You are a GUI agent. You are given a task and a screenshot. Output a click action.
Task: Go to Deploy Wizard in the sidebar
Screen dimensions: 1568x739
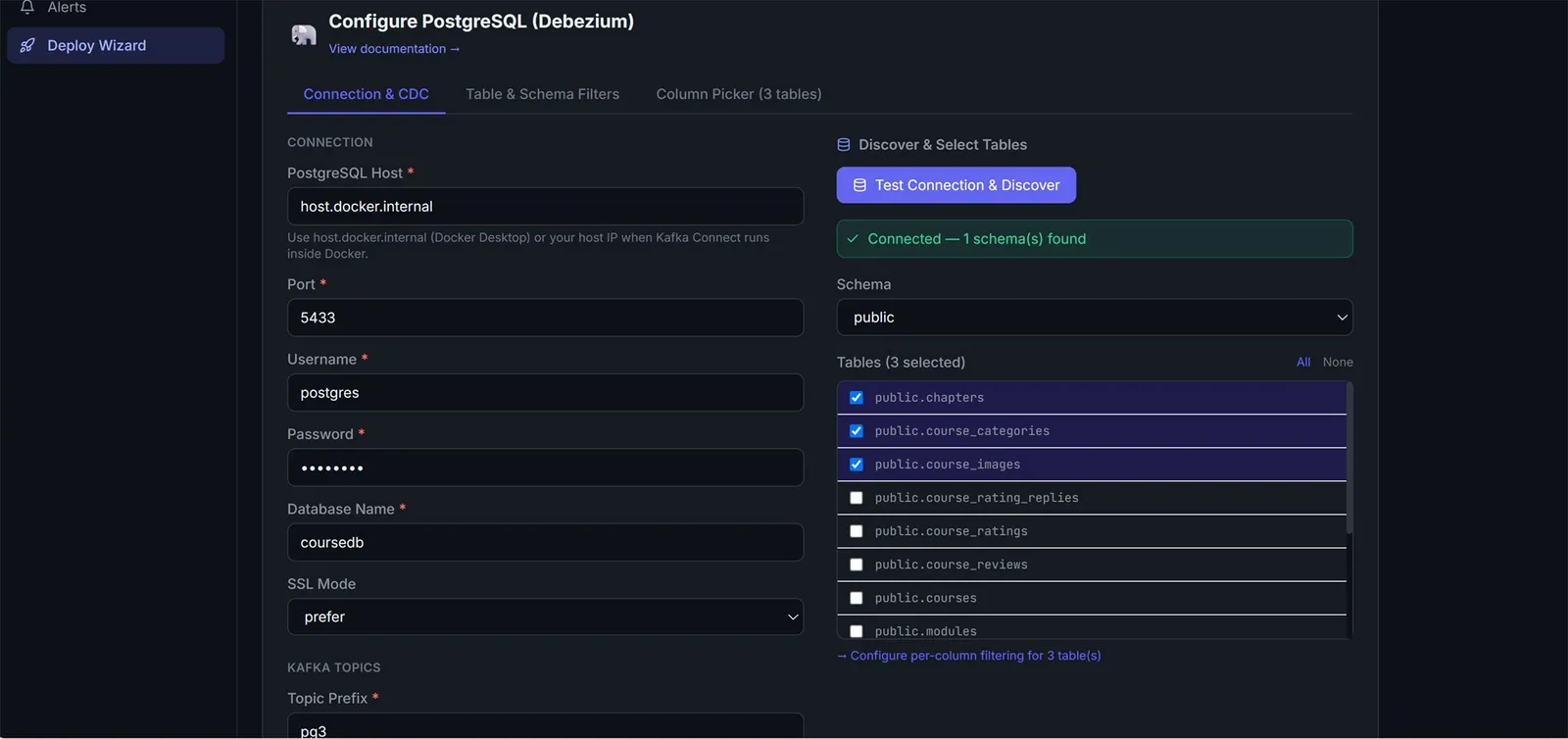(x=116, y=45)
